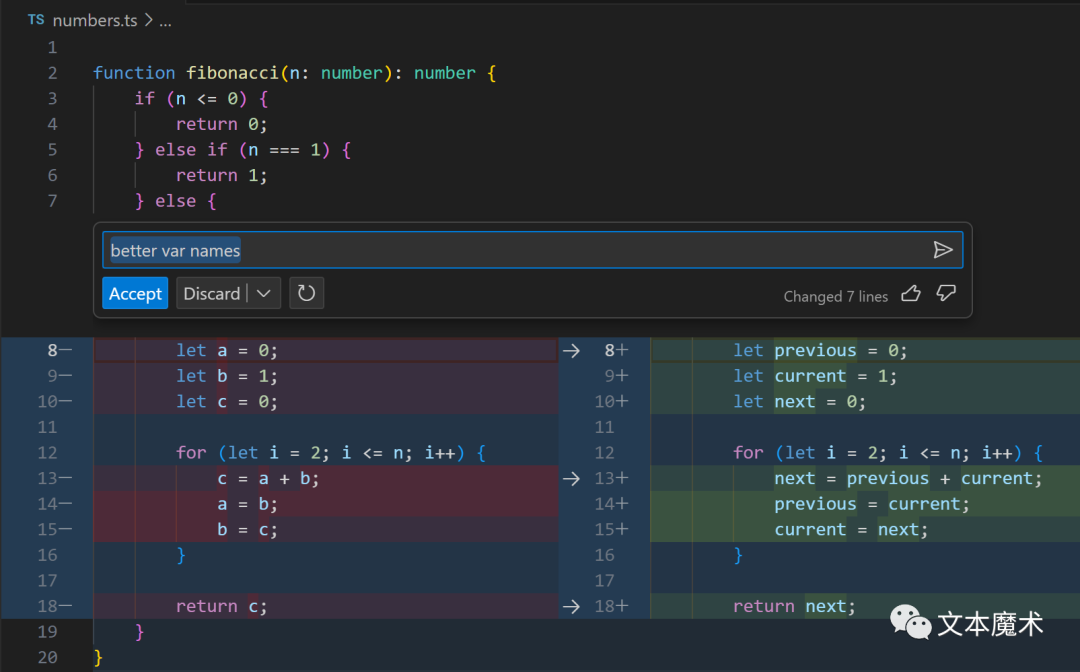Select numbers.ts in the breadcrumb

click(95, 21)
